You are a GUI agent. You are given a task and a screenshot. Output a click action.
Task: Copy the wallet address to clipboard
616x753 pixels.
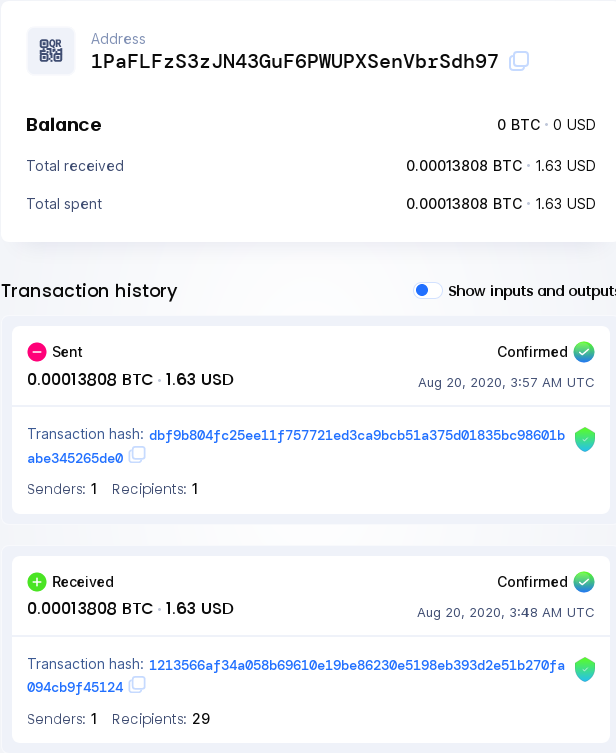518,61
